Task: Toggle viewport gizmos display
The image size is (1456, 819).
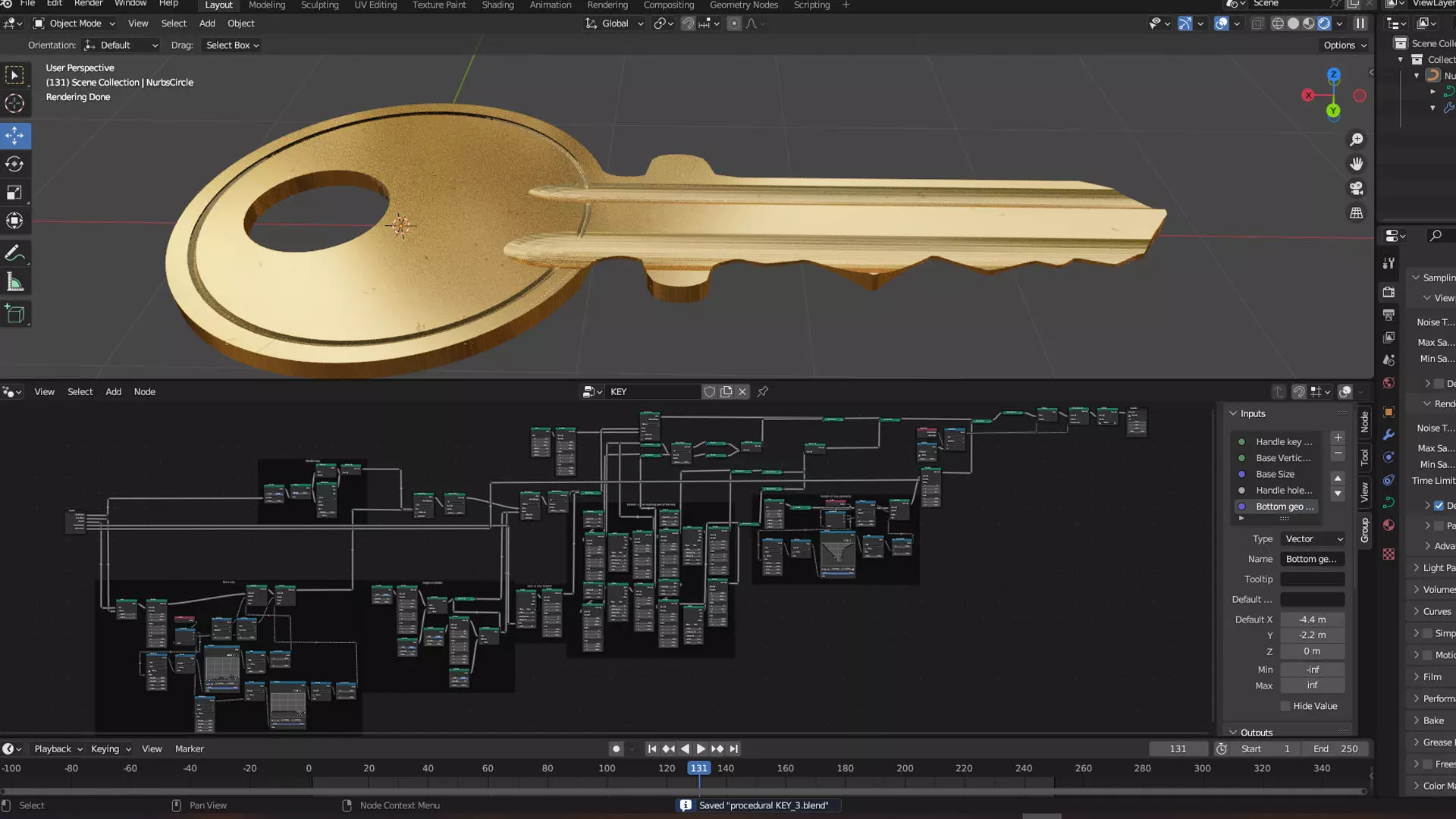Action: pos(1185,24)
